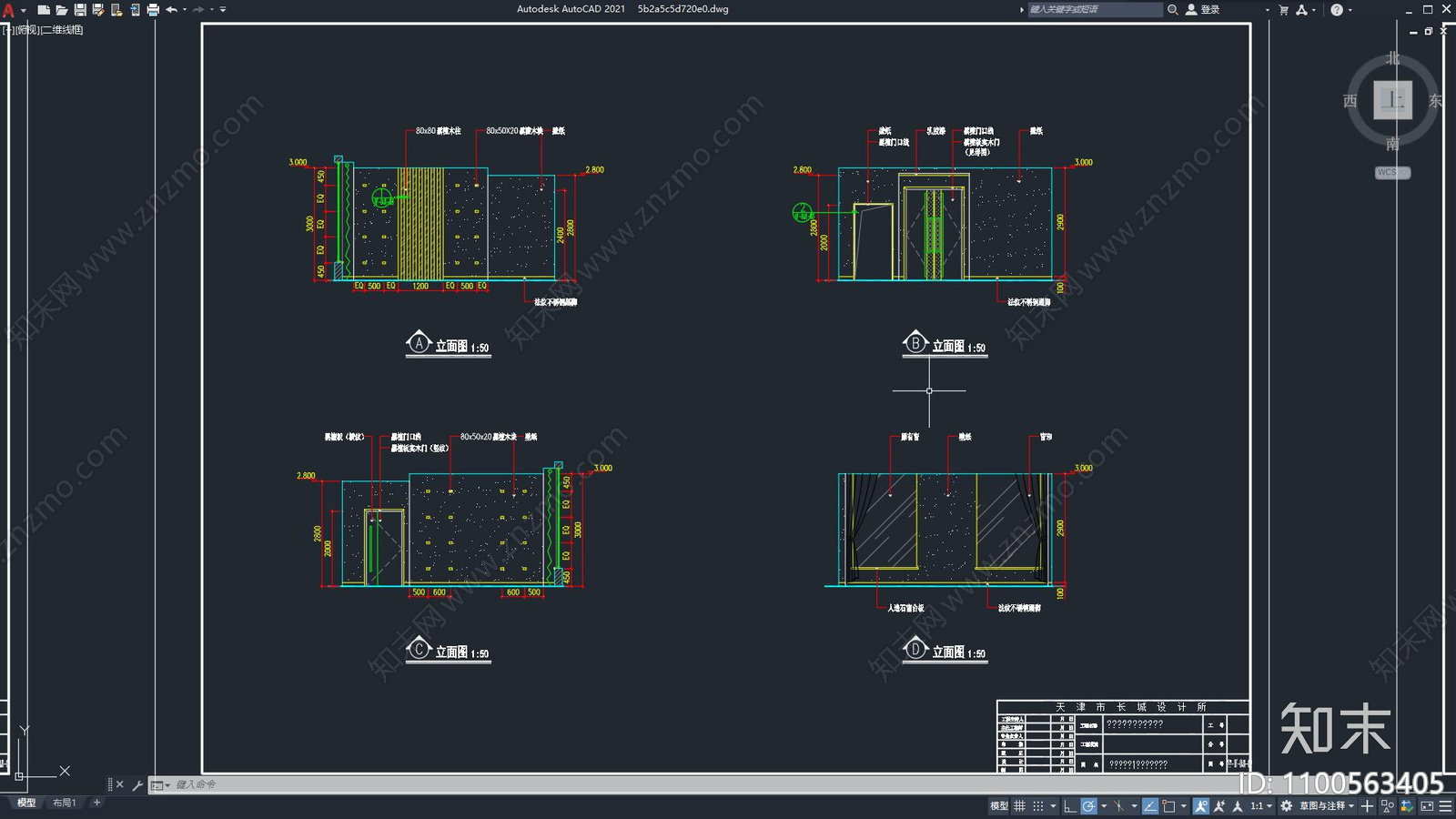Open the application menu dropdown arrow
Screen dimensions: 1456x819
coord(24,10)
